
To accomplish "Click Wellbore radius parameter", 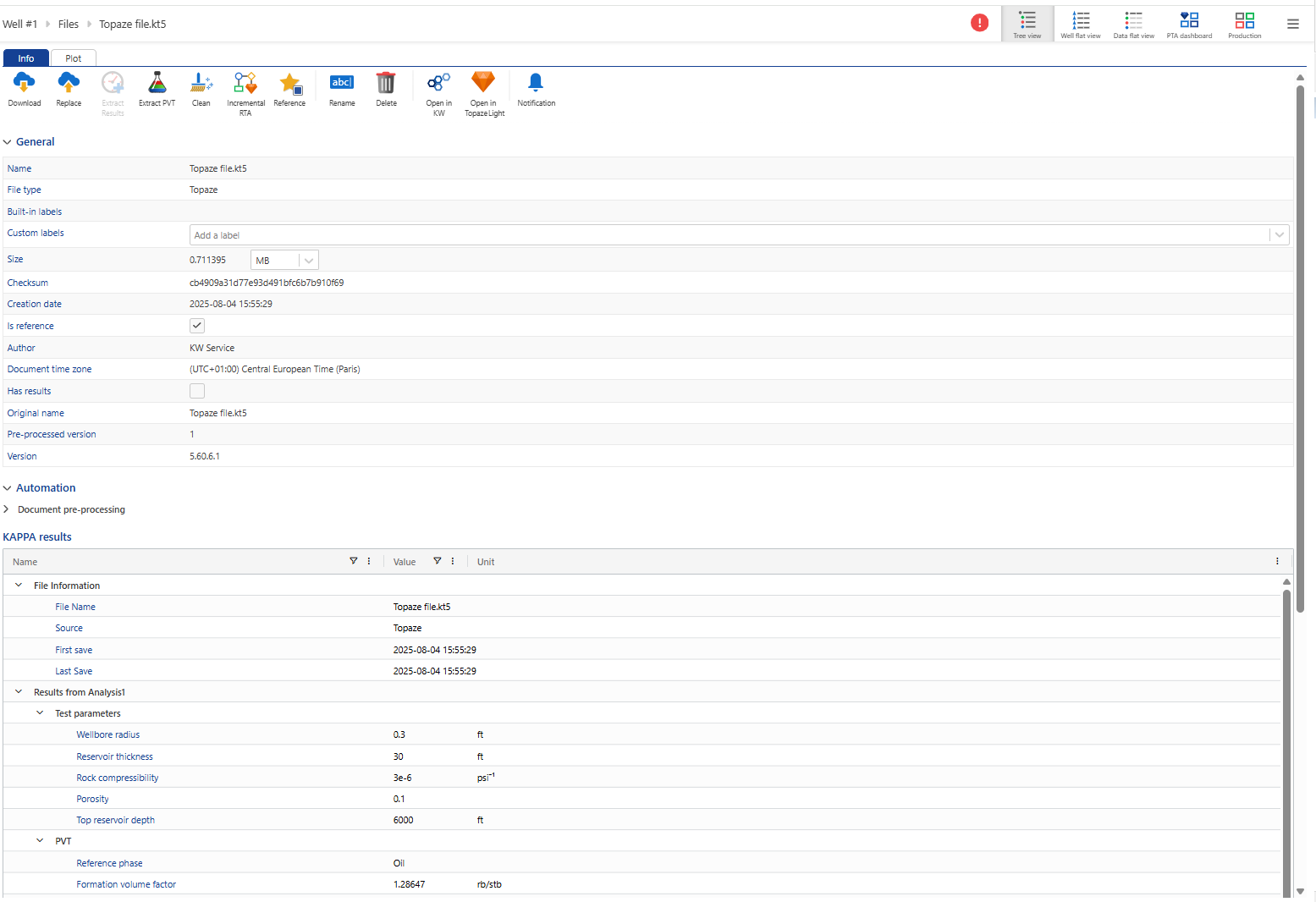I will click(108, 734).
